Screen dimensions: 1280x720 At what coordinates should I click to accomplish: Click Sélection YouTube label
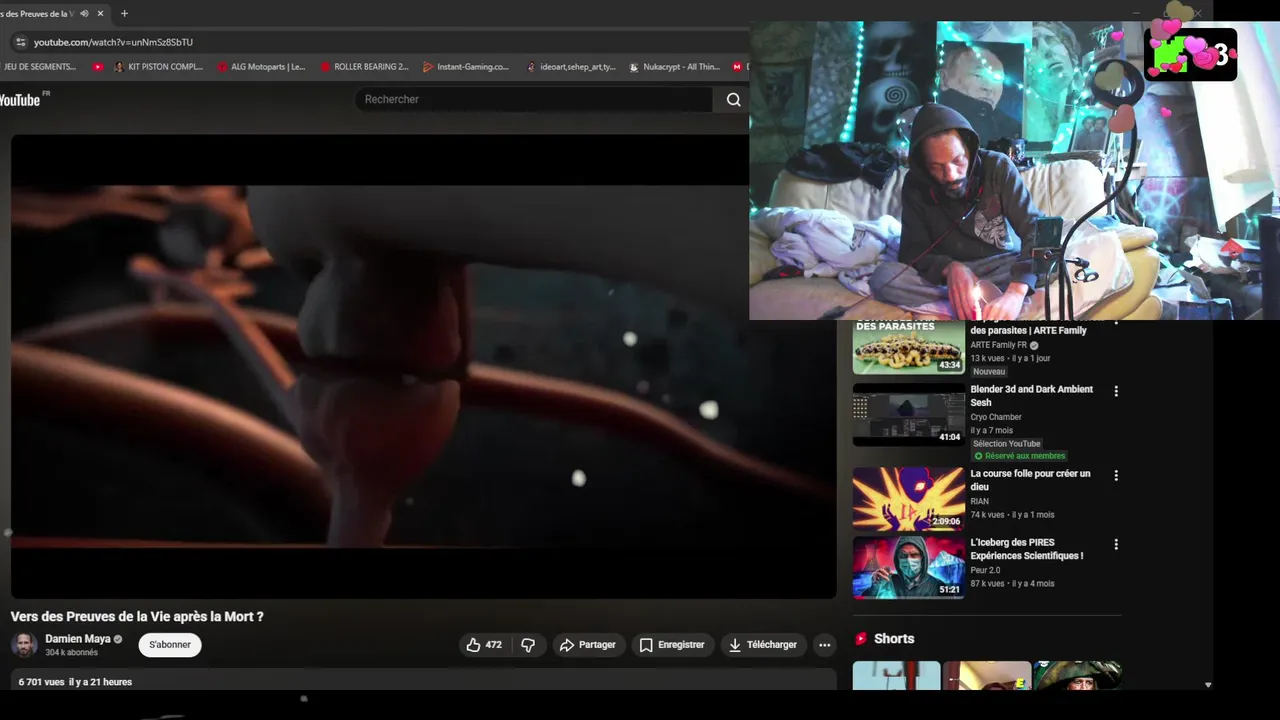[1007, 444]
